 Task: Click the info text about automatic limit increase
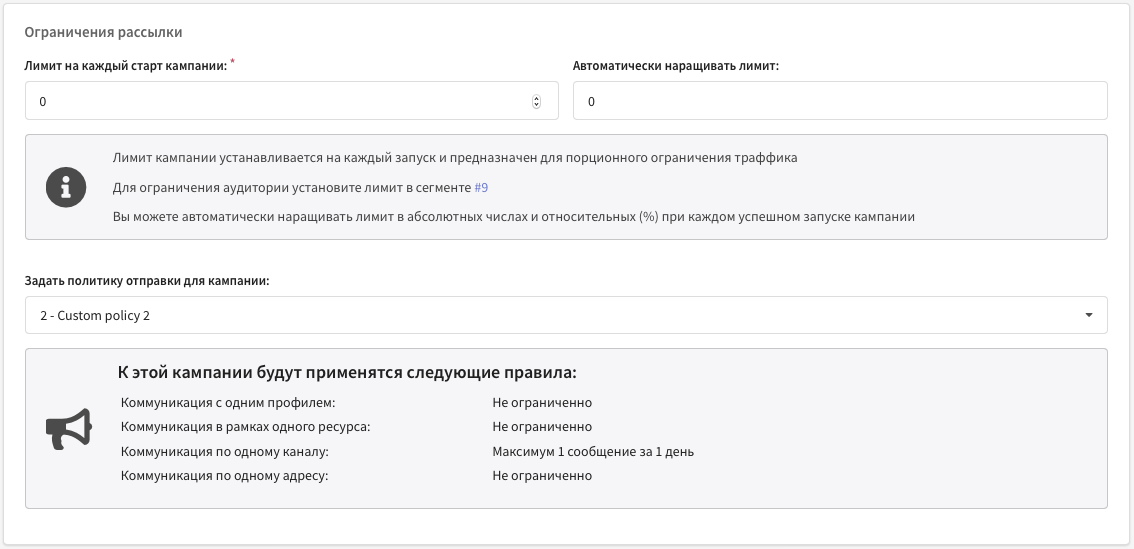(x=513, y=216)
